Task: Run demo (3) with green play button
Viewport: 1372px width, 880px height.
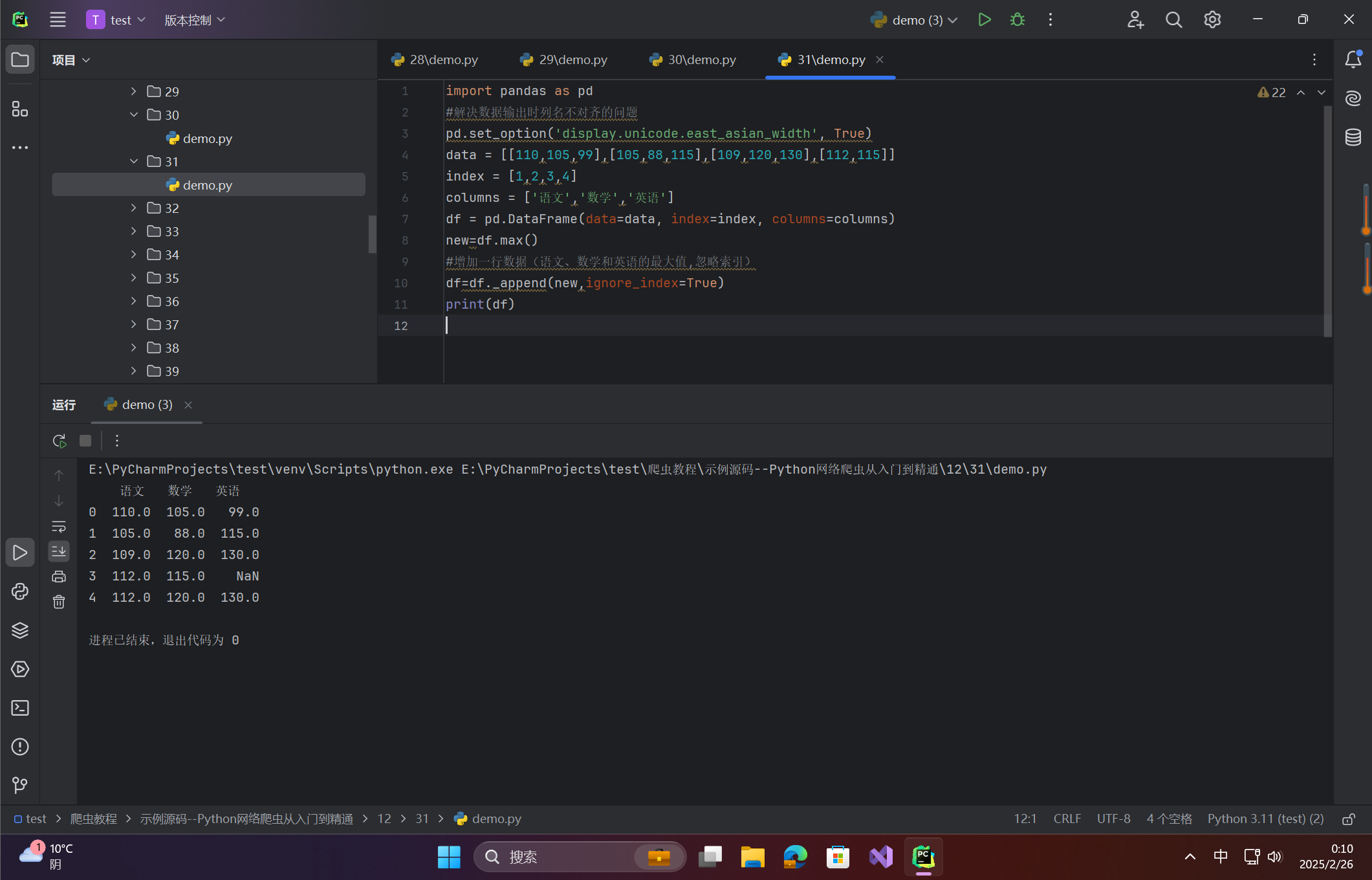Action: [984, 20]
